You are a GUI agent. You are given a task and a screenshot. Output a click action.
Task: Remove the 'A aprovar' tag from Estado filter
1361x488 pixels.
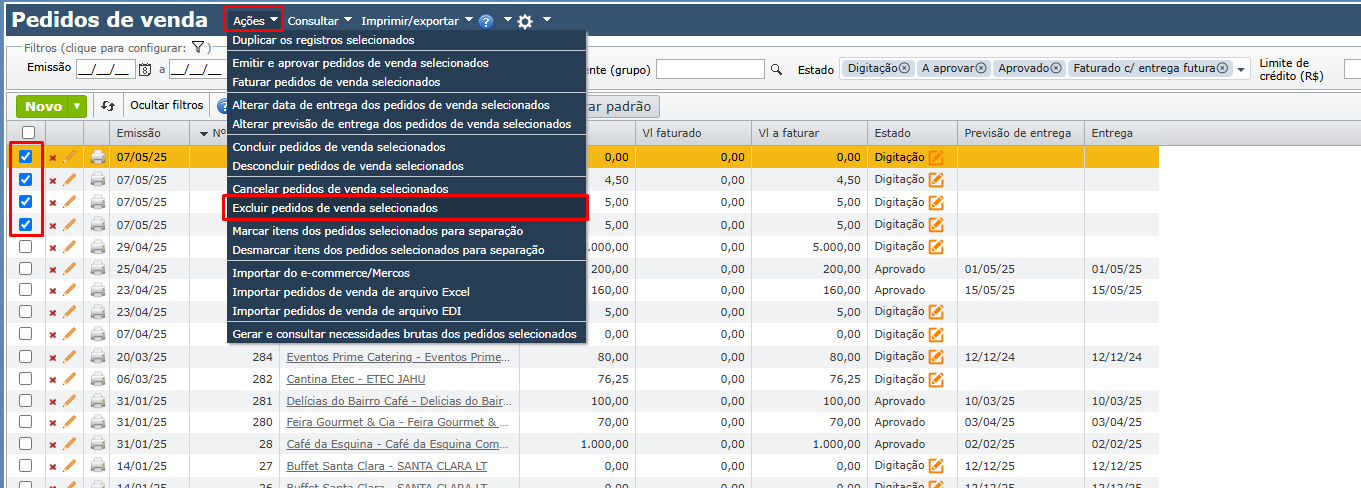(981, 68)
